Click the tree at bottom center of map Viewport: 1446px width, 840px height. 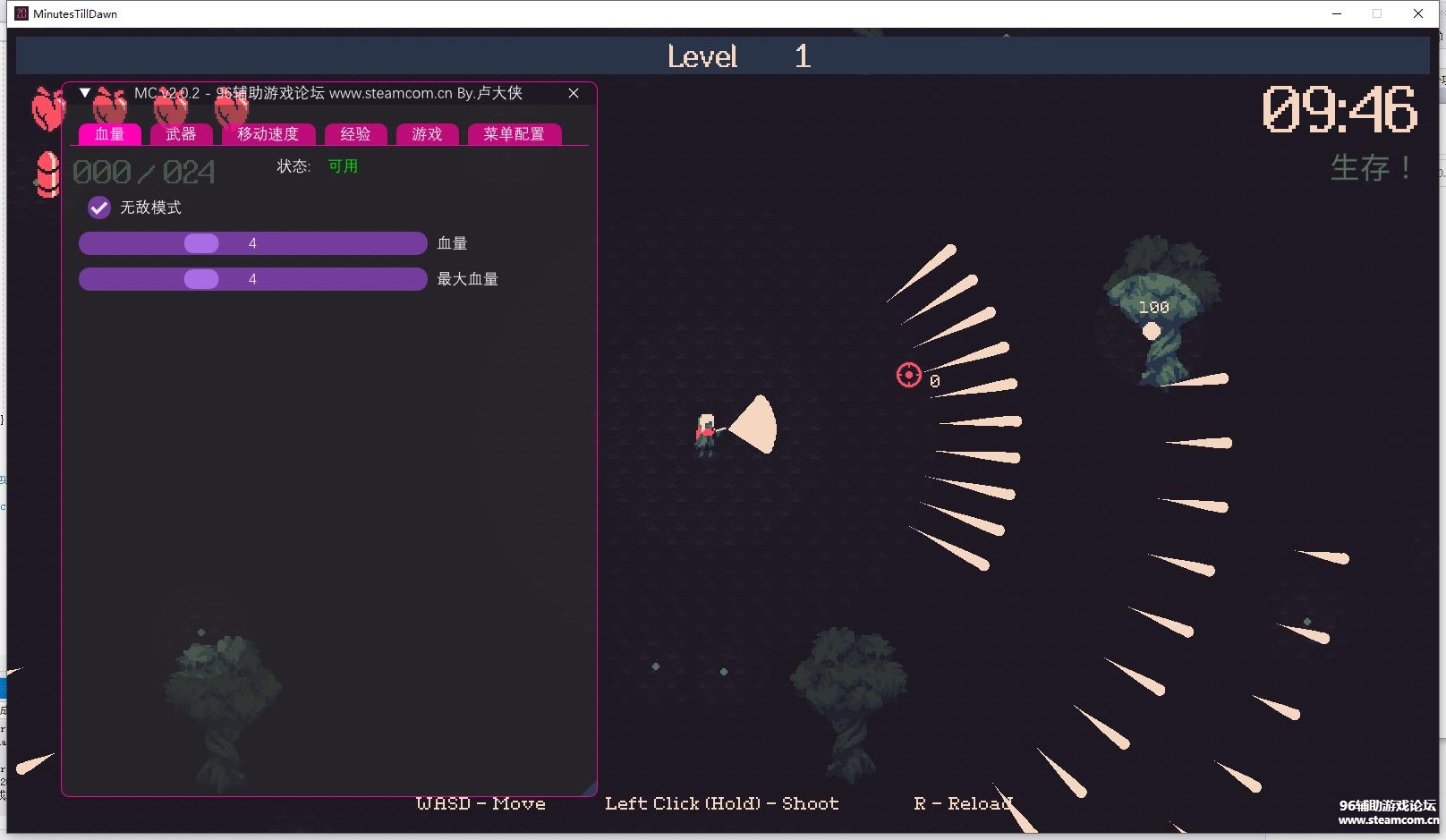pos(847,698)
